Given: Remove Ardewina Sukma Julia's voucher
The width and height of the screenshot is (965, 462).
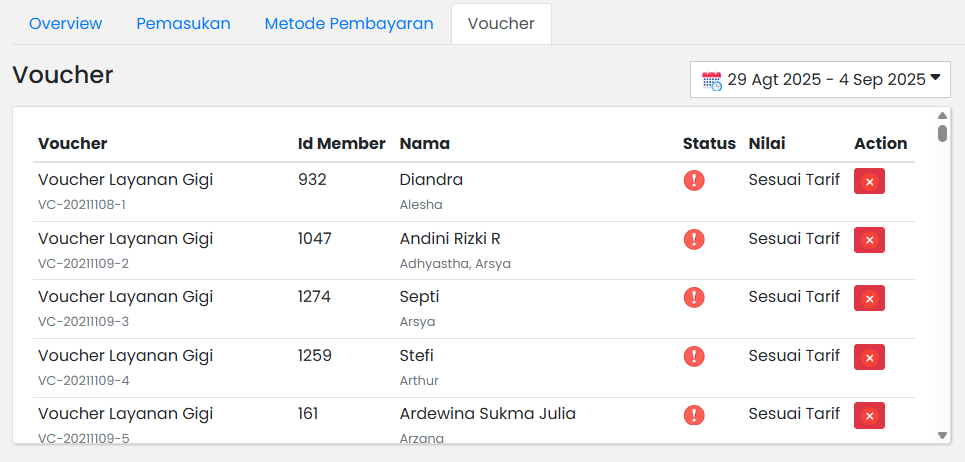Looking at the screenshot, I should click(x=869, y=416).
